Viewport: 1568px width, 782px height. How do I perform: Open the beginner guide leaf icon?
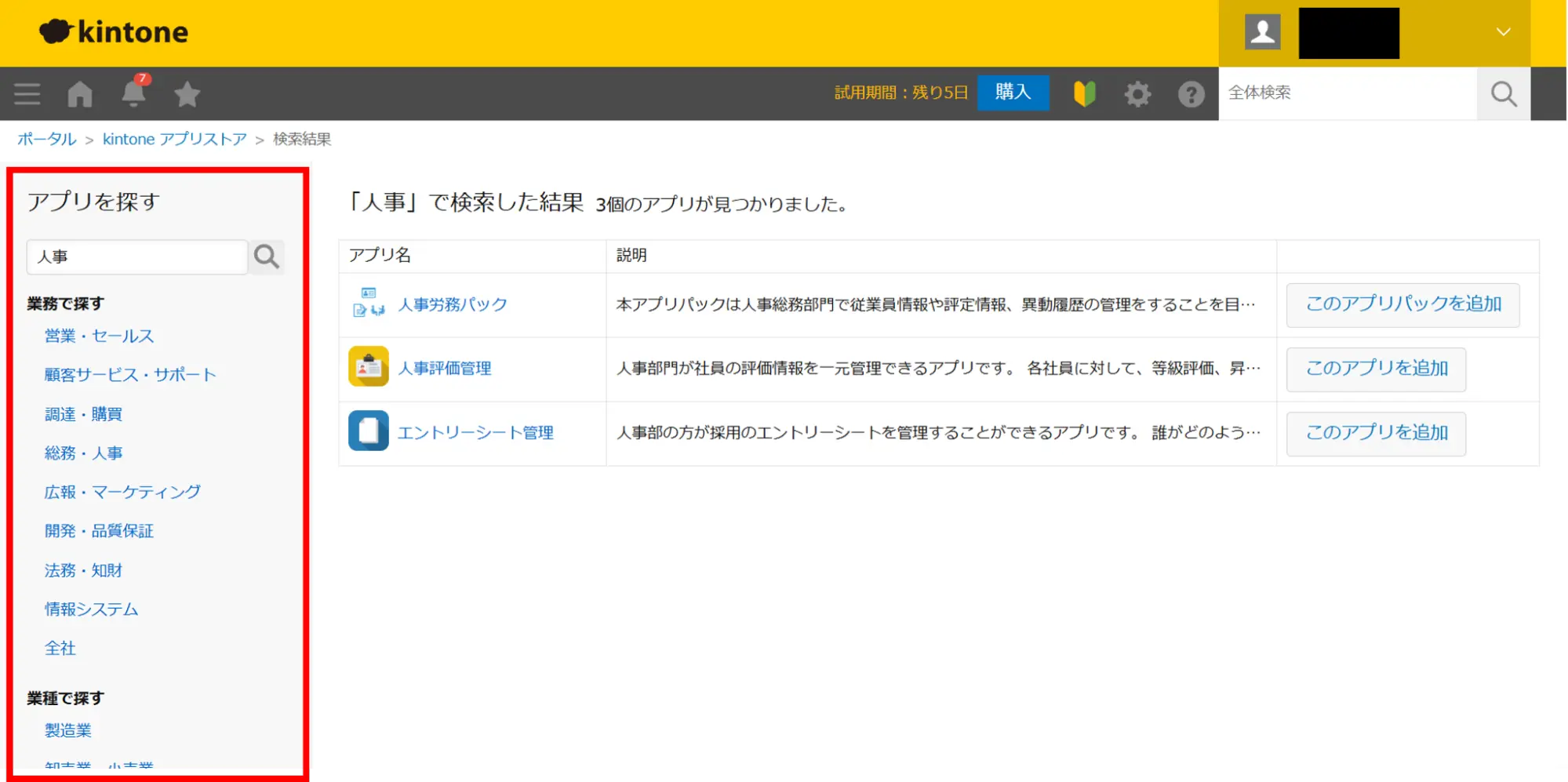coord(1084,94)
